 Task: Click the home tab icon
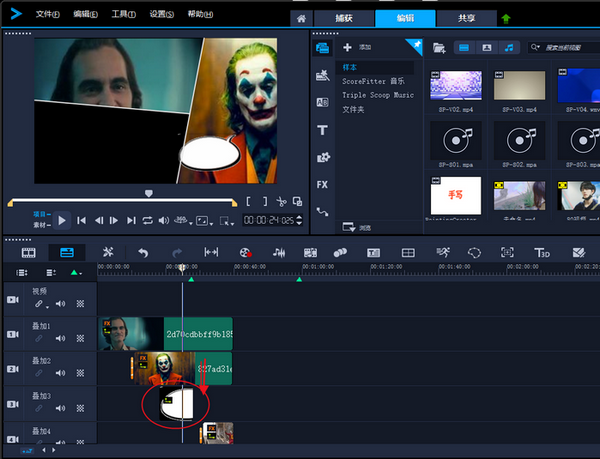coord(301,19)
